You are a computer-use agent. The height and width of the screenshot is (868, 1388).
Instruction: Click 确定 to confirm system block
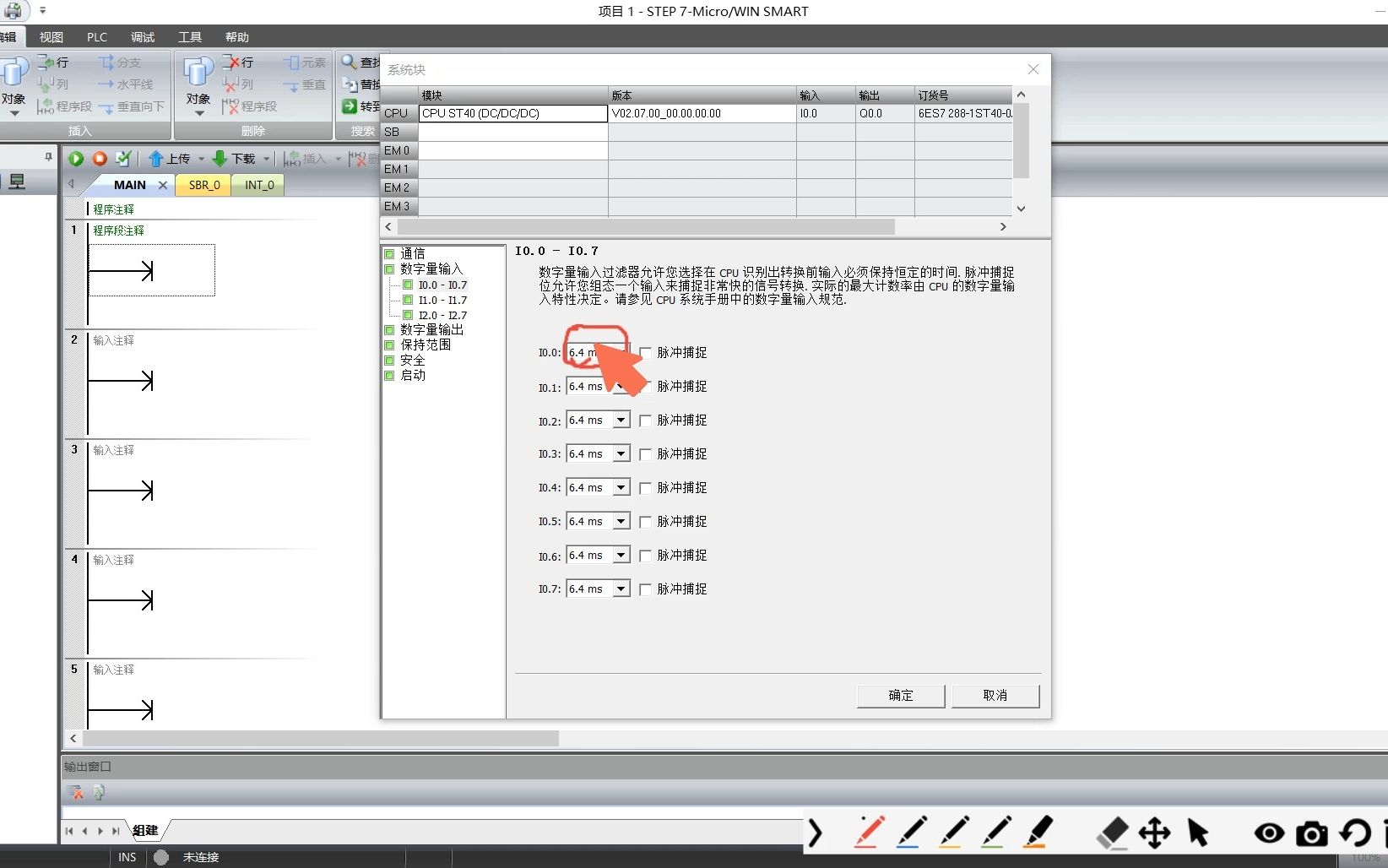(x=901, y=696)
